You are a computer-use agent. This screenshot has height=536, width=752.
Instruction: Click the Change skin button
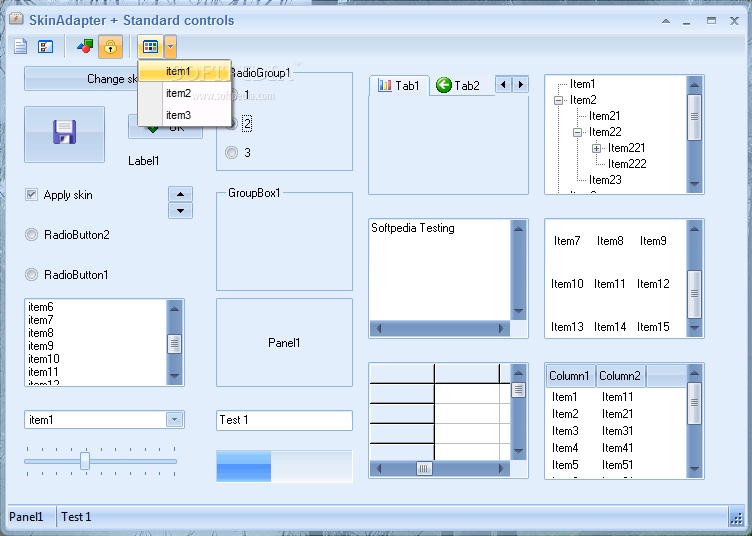point(82,79)
